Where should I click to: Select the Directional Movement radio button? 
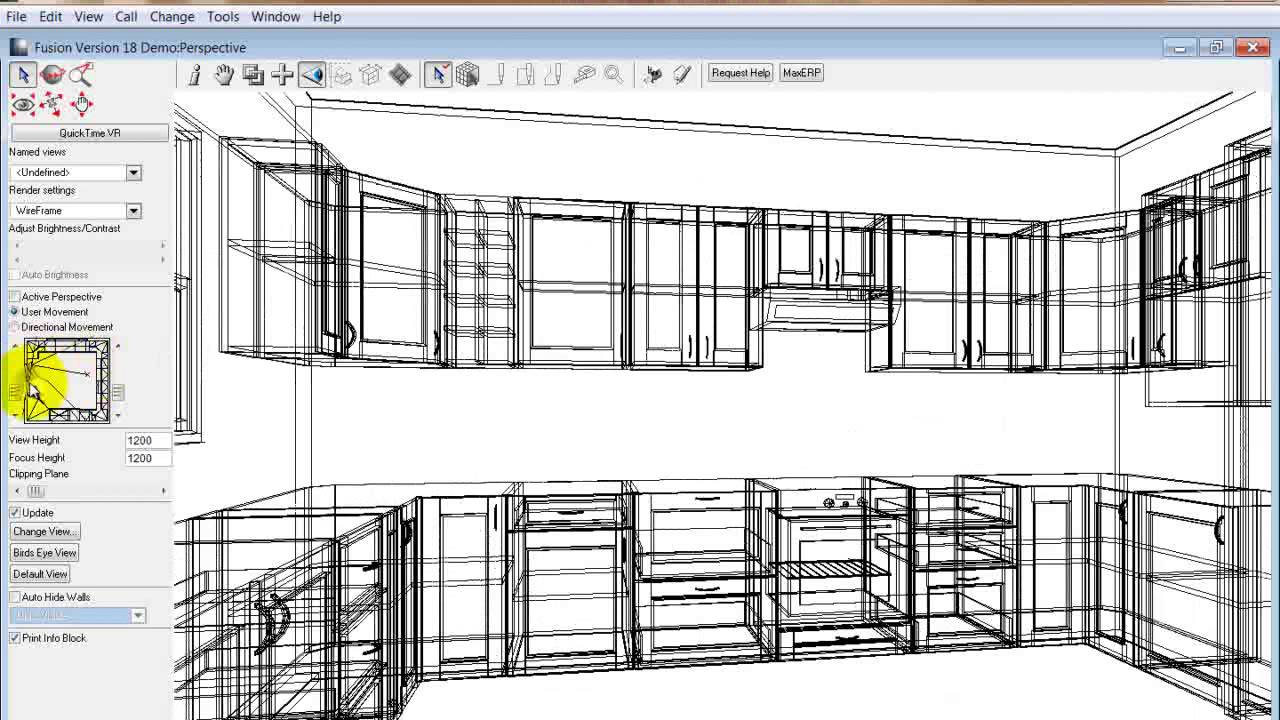[x=15, y=327]
